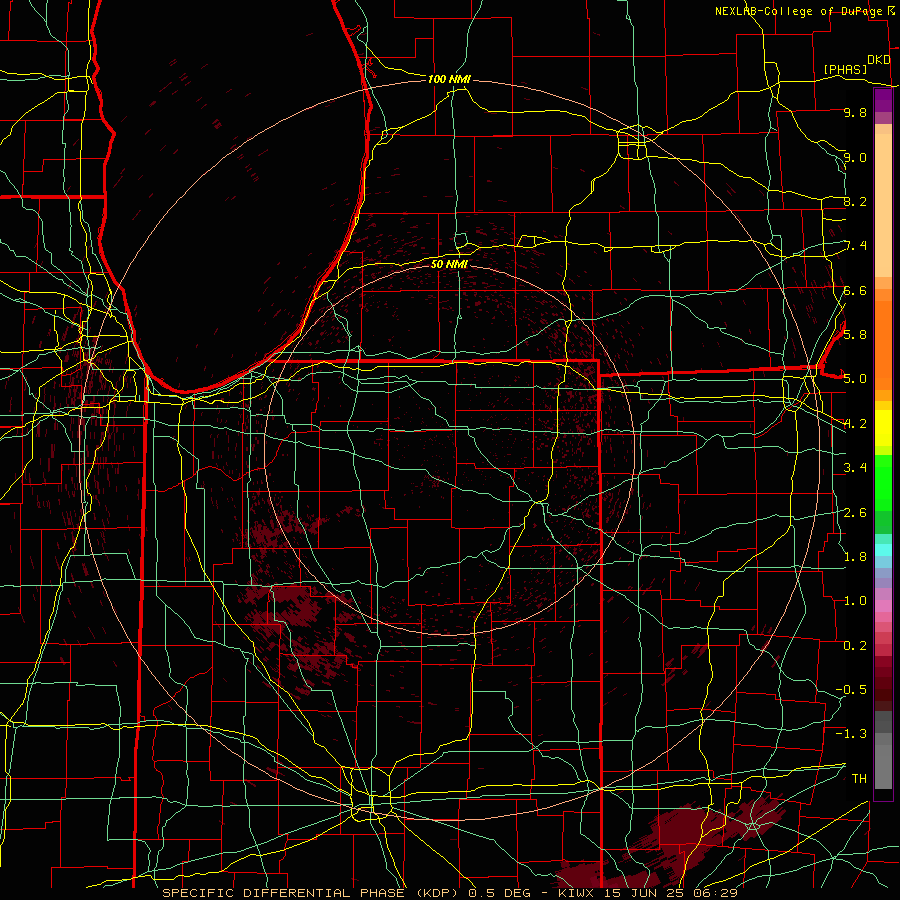Click the cyan band of the color bar
900x900 pixels.
[x=883, y=550]
